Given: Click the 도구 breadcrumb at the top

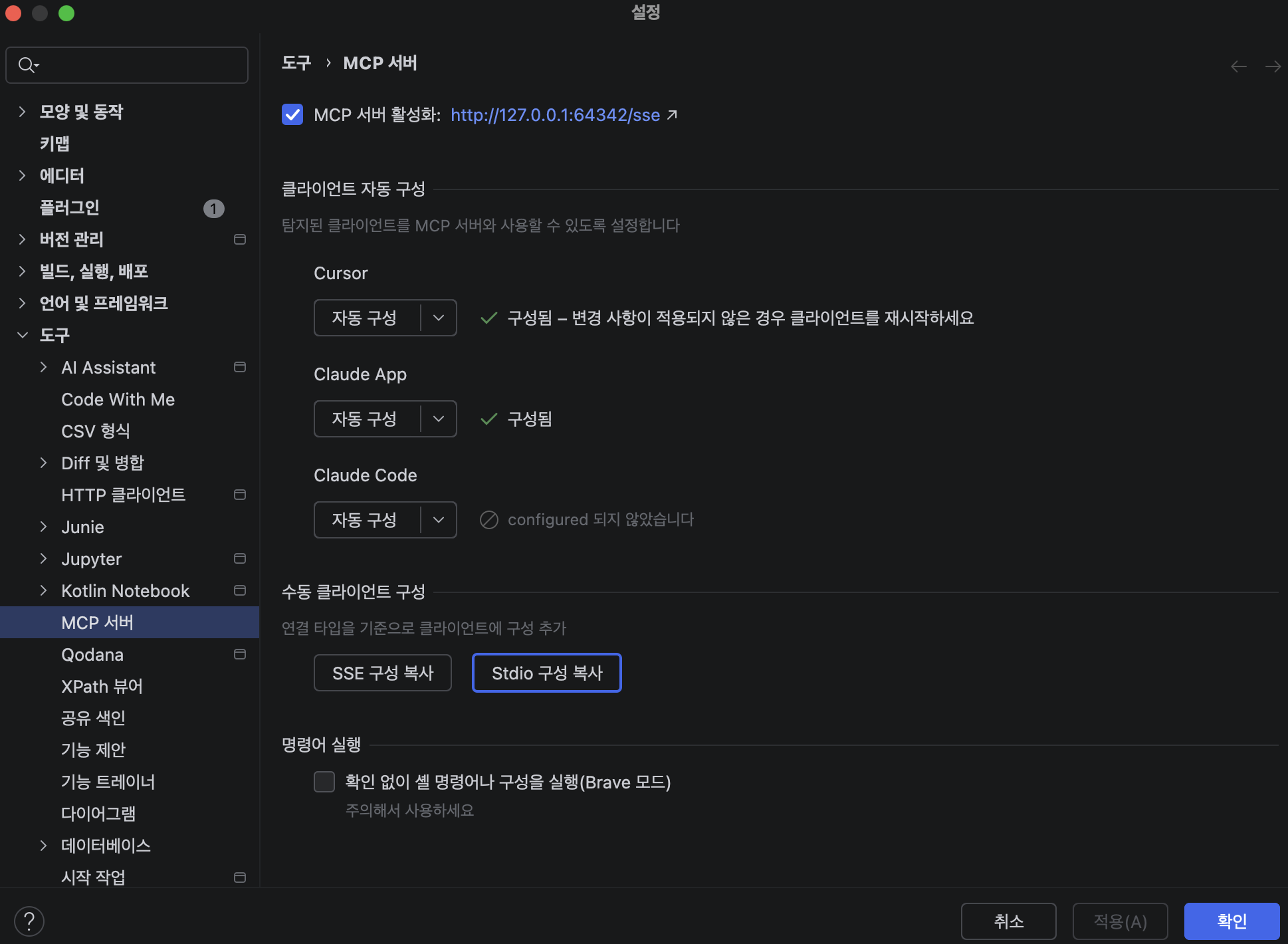Looking at the screenshot, I should [296, 62].
